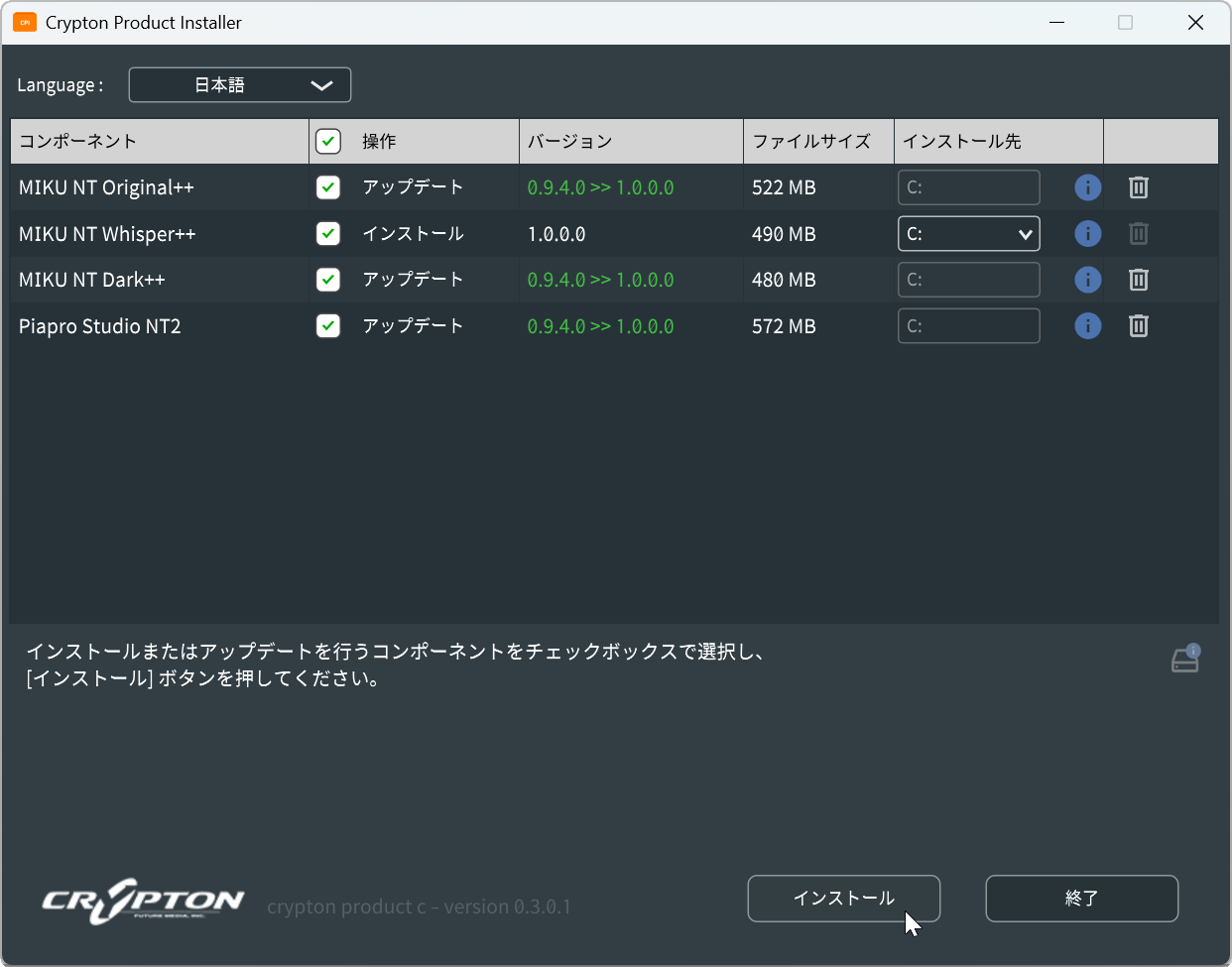Viewport: 1232px width, 967px height.
Task: Click the アップデート operation text for MIKU NT Original++
Action: click(x=413, y=187)
